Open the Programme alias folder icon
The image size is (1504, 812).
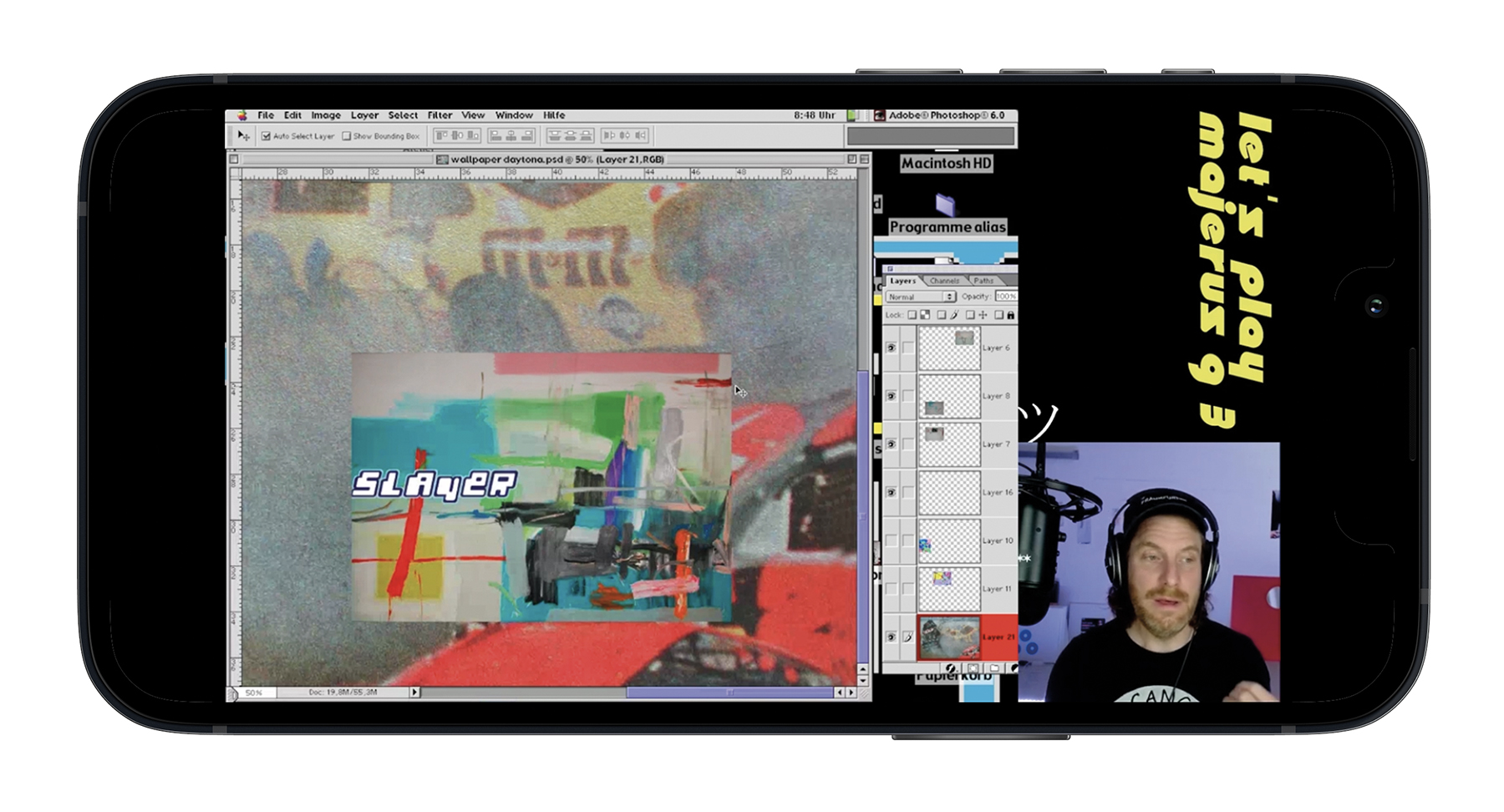point(945,206)
